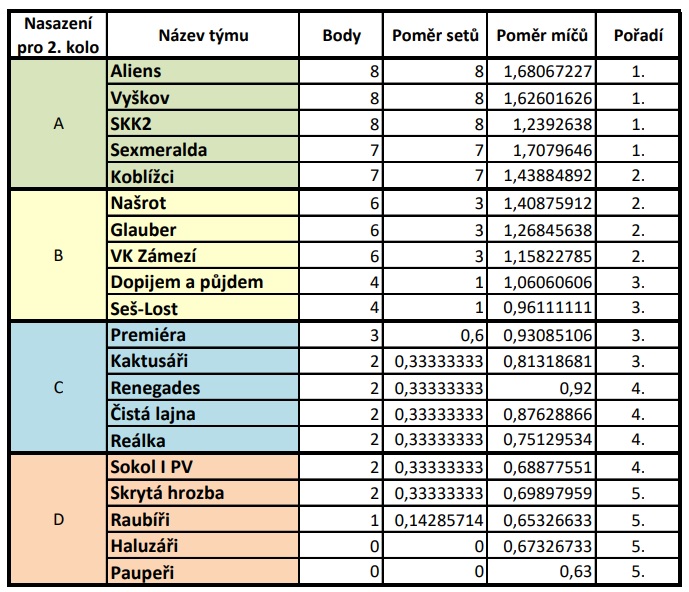Click the Název týmu column header
This screenshot has width=689, height=592.
point(203,35)
